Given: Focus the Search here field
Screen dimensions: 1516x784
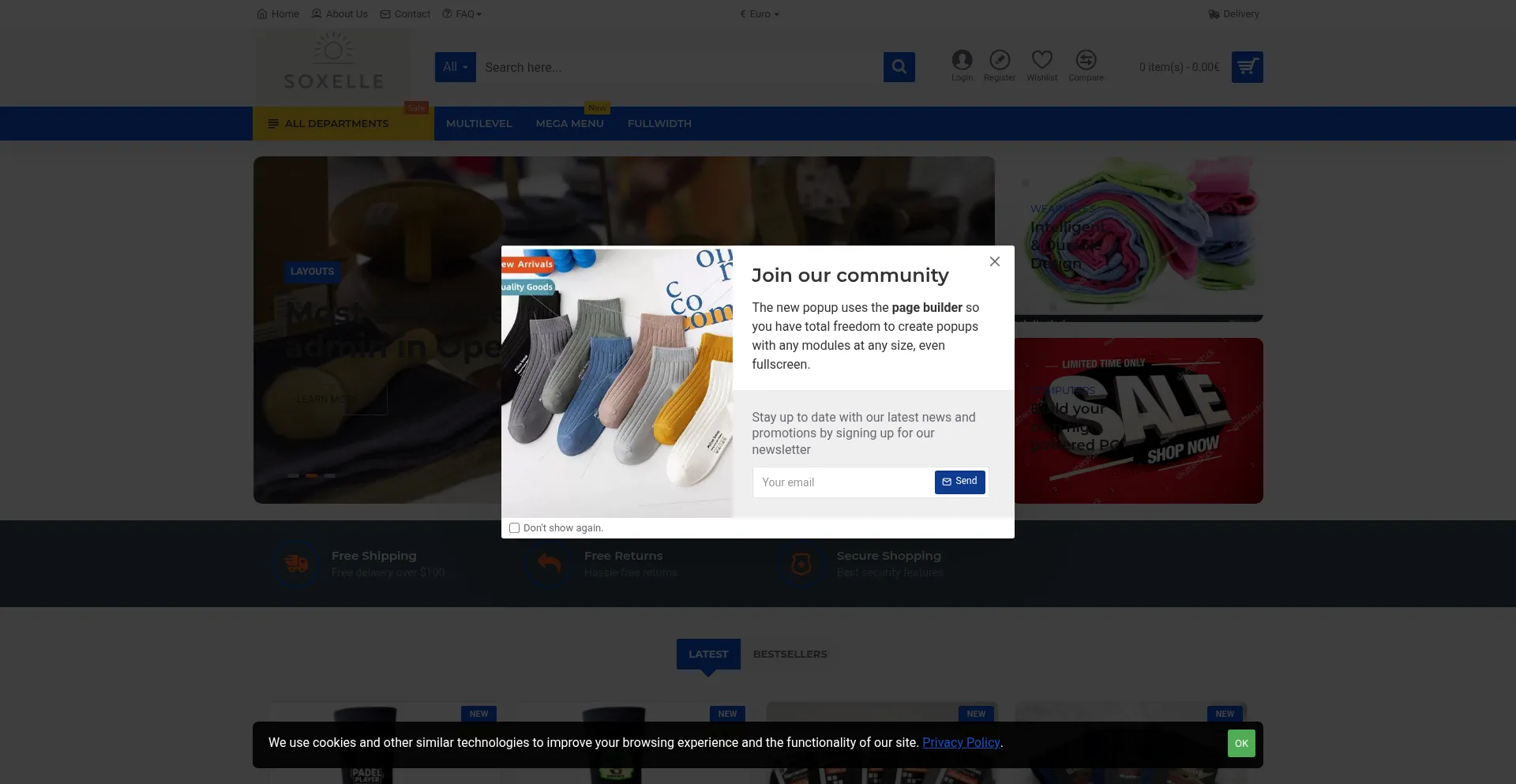Looking at the screenshot, I should tap(679, 67).
